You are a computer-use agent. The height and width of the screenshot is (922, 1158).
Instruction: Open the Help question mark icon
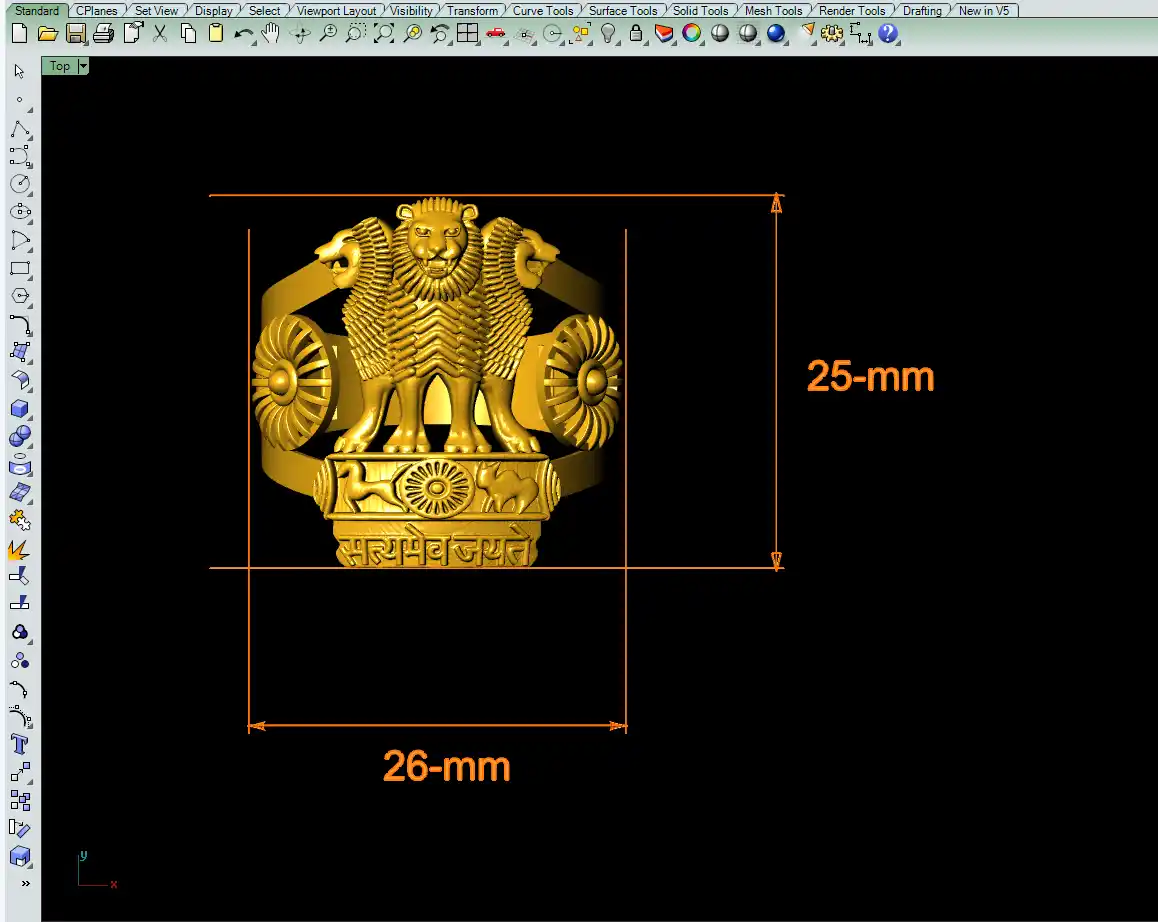pyautogui.click(x=888, y=34)
